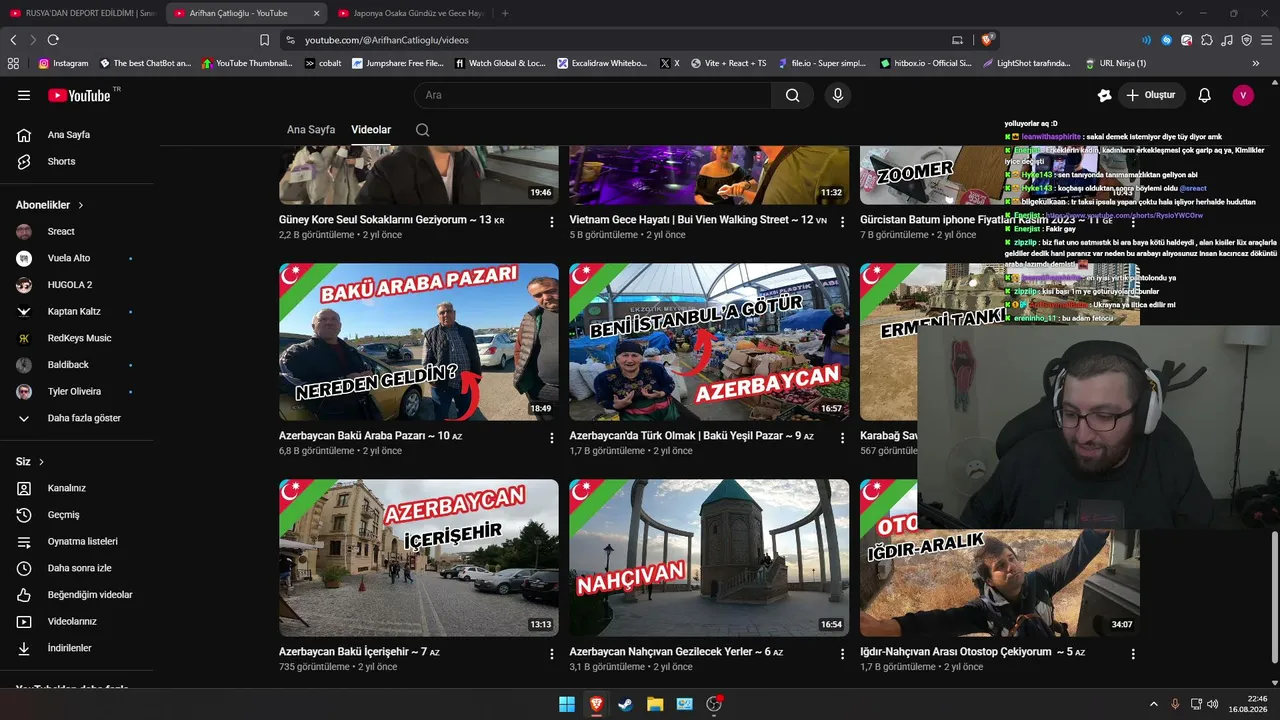The image size is (1280, 720).
Task: Open the Excalidraw Whiteboard bookmark
Action: click(603, 63)
